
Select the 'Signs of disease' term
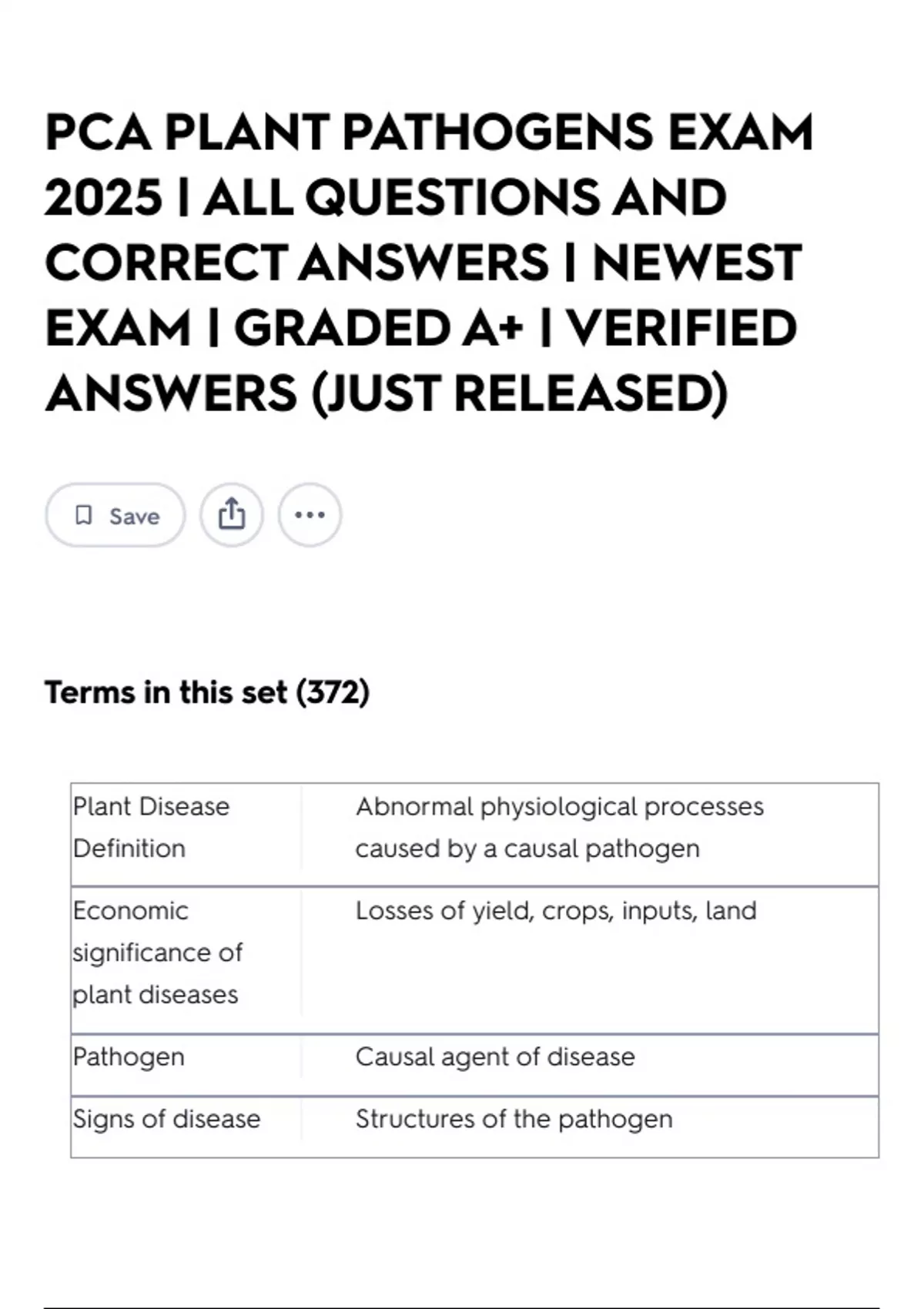tap(167, 1120)
